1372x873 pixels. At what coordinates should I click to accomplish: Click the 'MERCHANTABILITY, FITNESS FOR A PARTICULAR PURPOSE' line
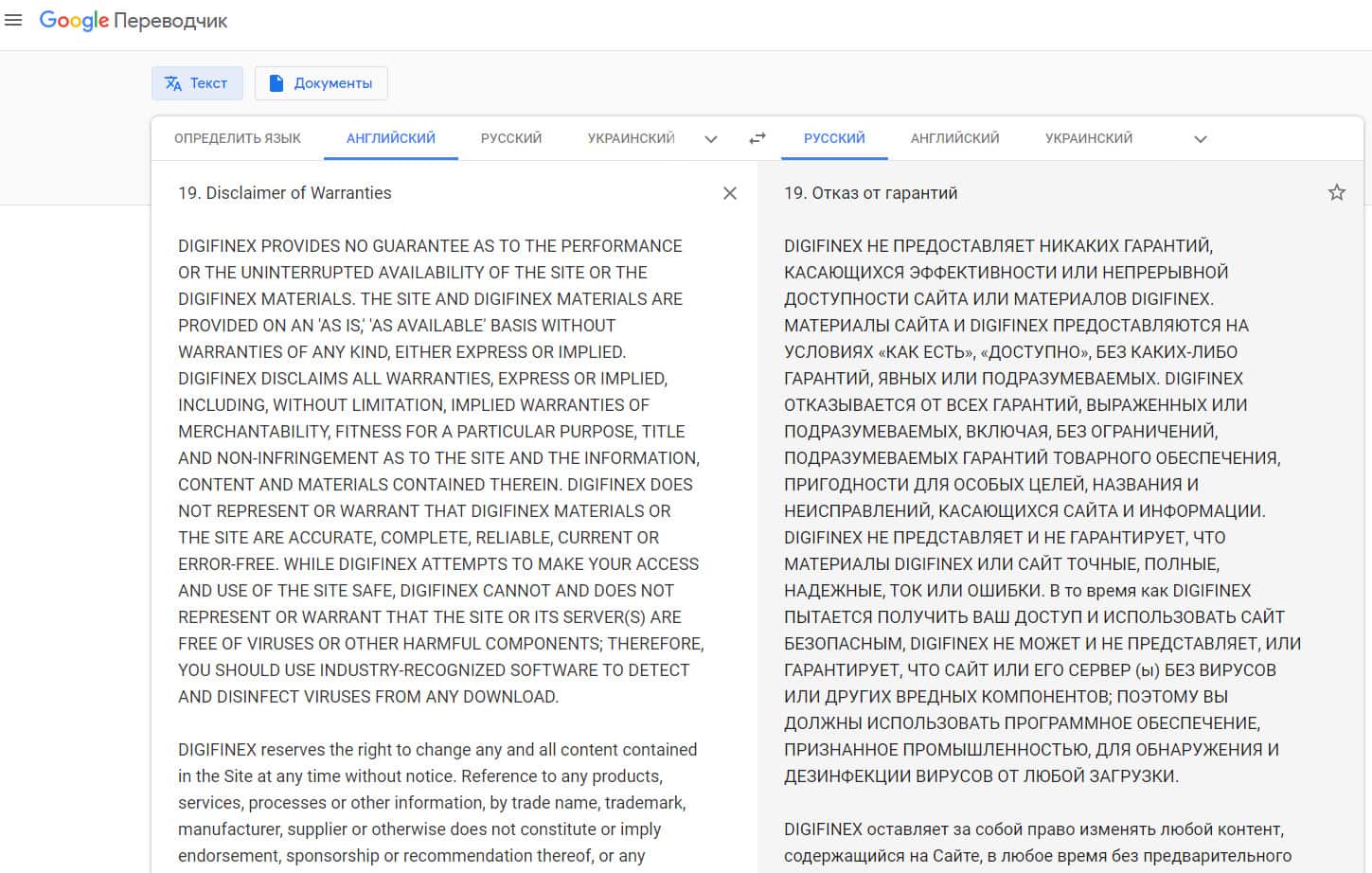click(x=432, y=432)
